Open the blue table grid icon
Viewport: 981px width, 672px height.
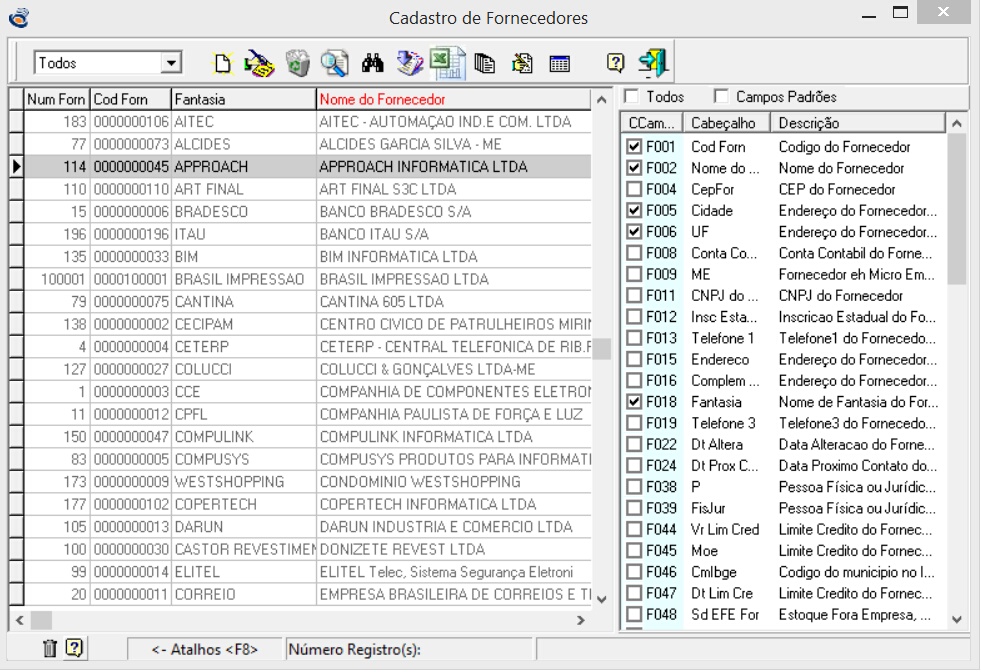click(x=559, y=64)
